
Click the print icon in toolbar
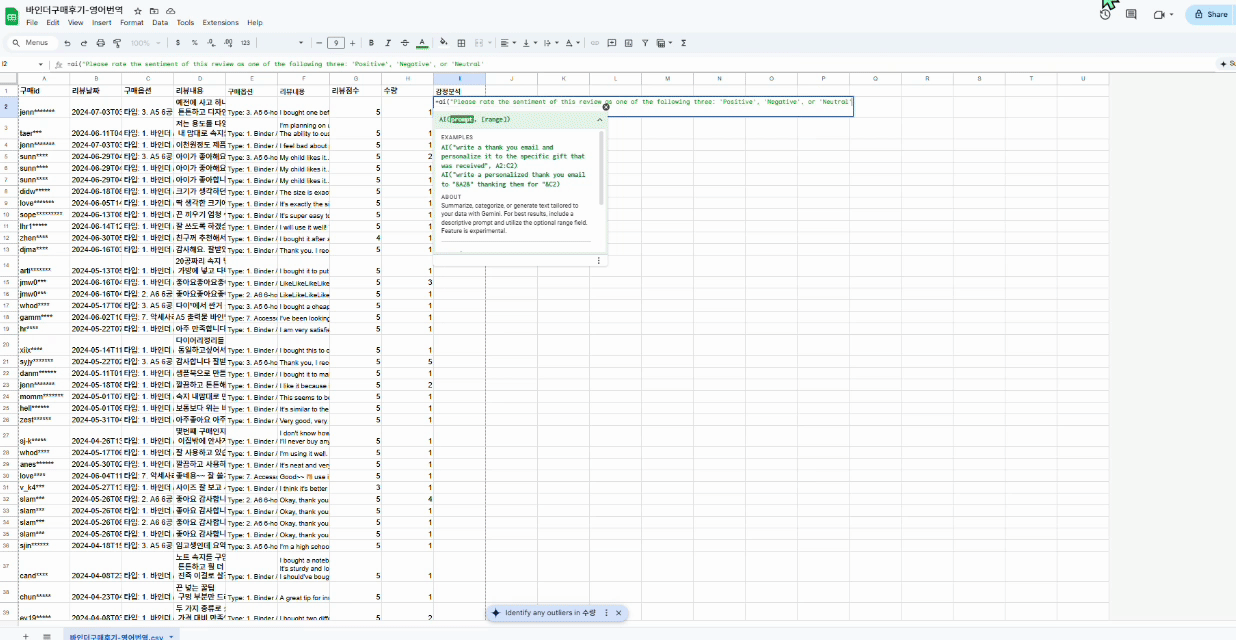[100, 43]
